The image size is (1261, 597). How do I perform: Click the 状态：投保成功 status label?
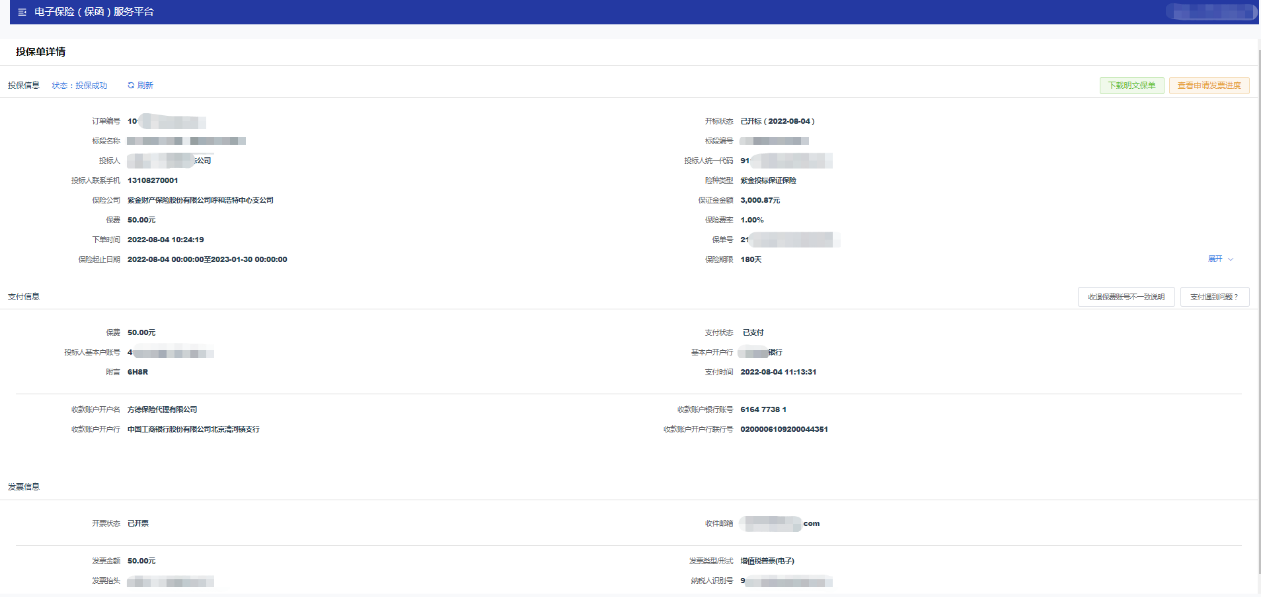coord(79,86)
